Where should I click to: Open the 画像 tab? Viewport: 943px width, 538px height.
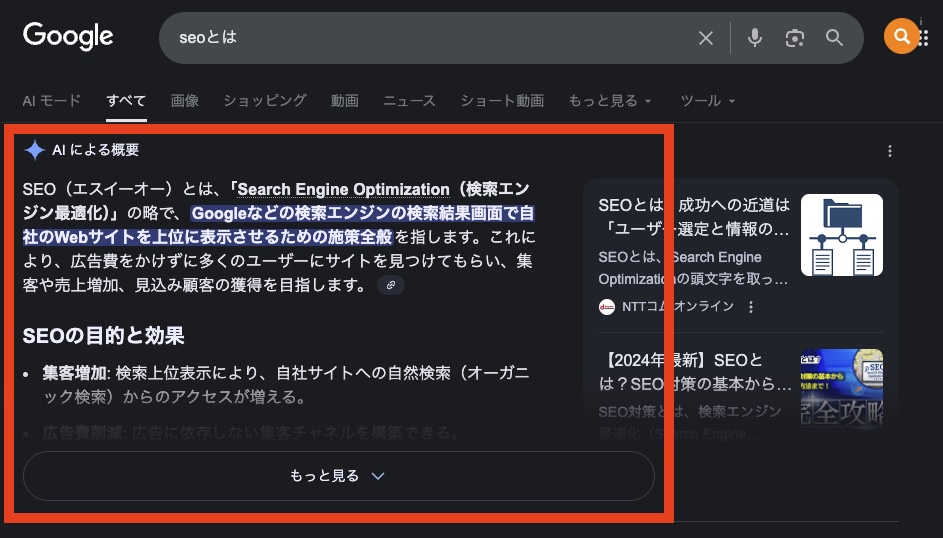click(x=185, y=100)
